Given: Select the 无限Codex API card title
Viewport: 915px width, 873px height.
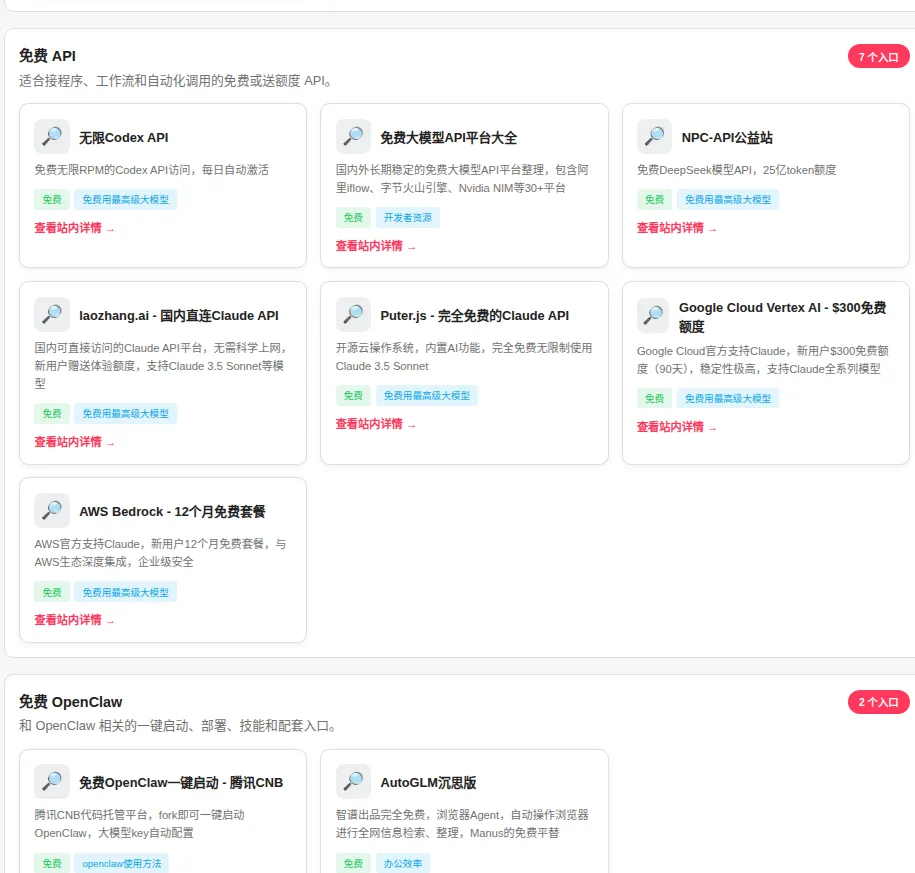Looking at the screenshot, I should pyautogui.click(x=124, y=138).
